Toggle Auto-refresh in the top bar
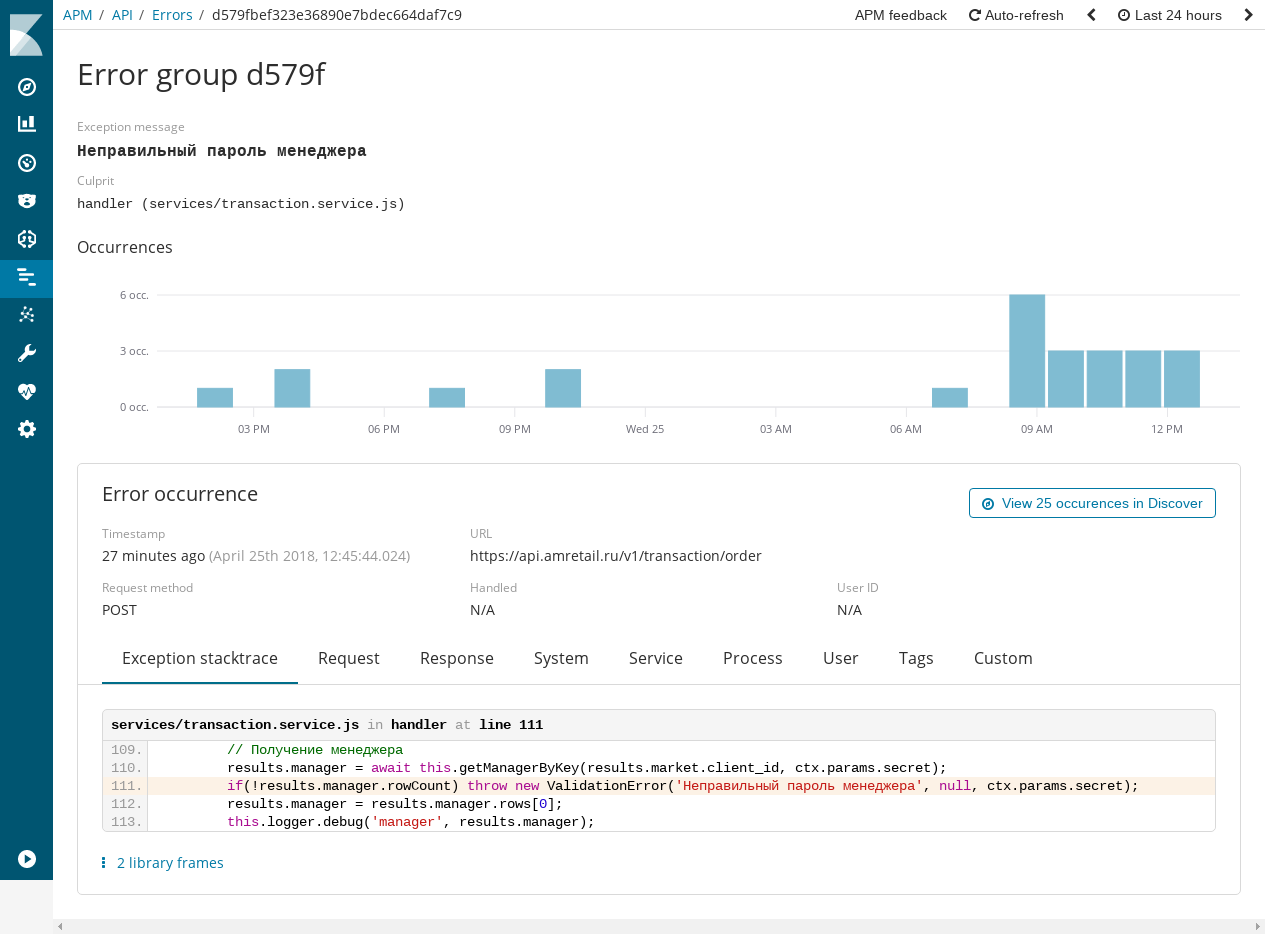Image resolution: width=1265 pixels, height=934 pixels. tap(1015, 15)
